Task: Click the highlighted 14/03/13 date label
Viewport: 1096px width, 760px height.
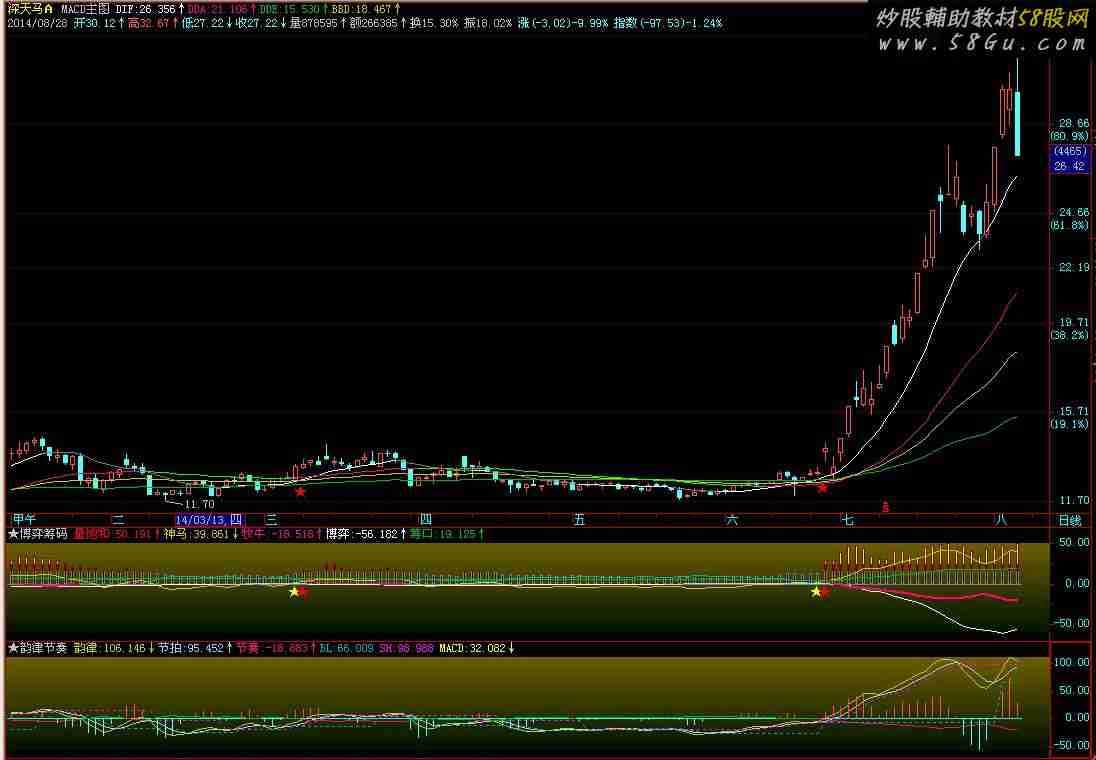Action: click(208, 520)
